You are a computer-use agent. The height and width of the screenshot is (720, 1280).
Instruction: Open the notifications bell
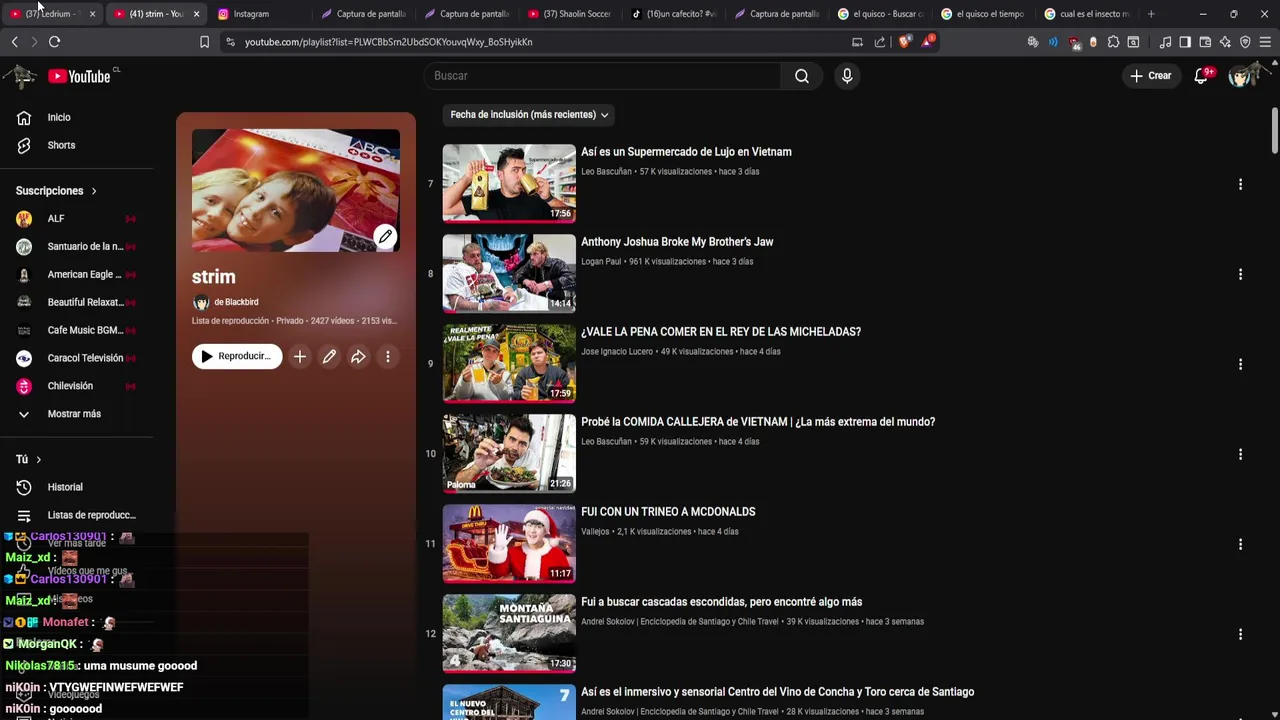1202,76
